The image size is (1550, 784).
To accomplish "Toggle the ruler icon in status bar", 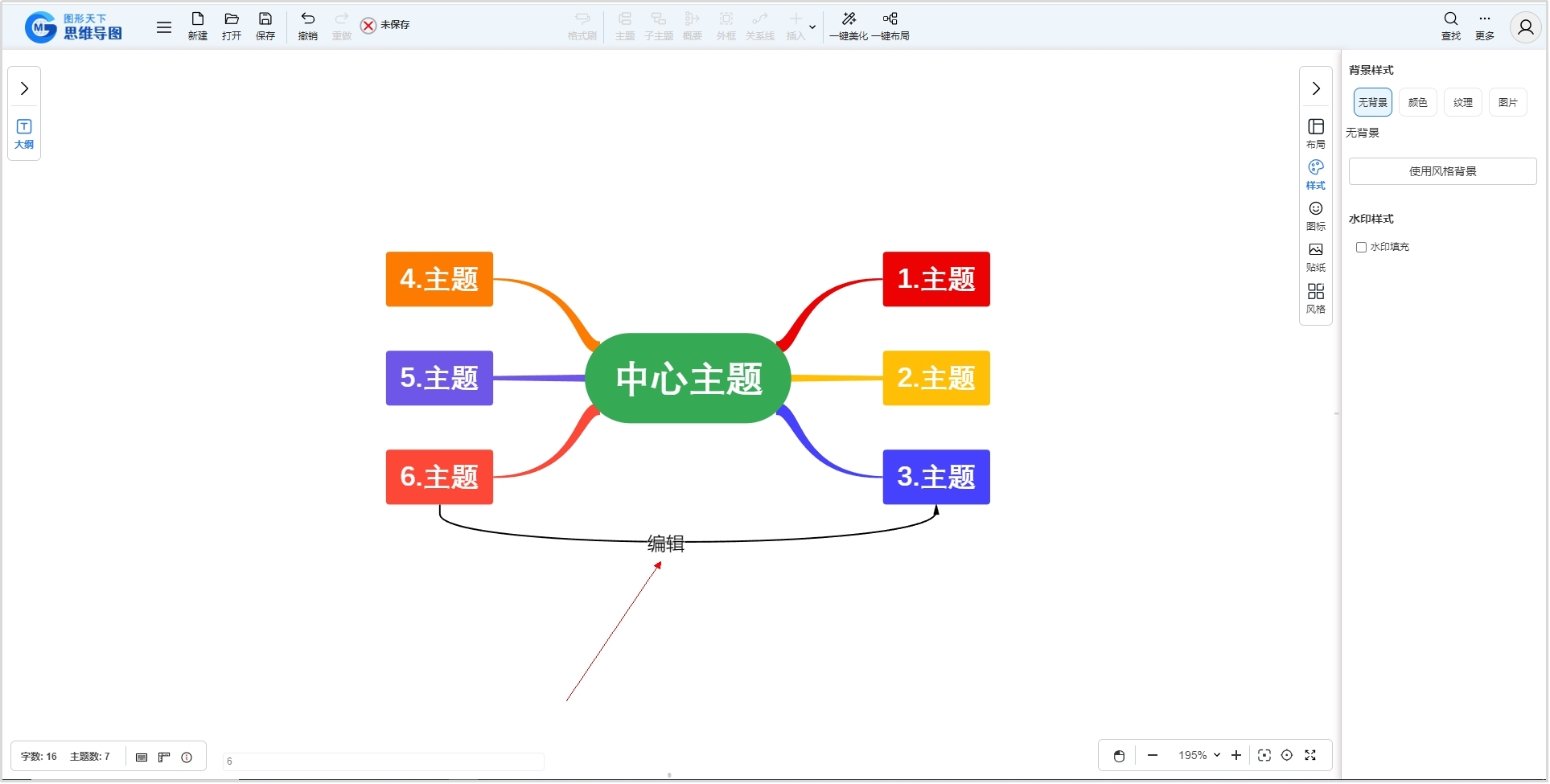I will coord(164,757).
